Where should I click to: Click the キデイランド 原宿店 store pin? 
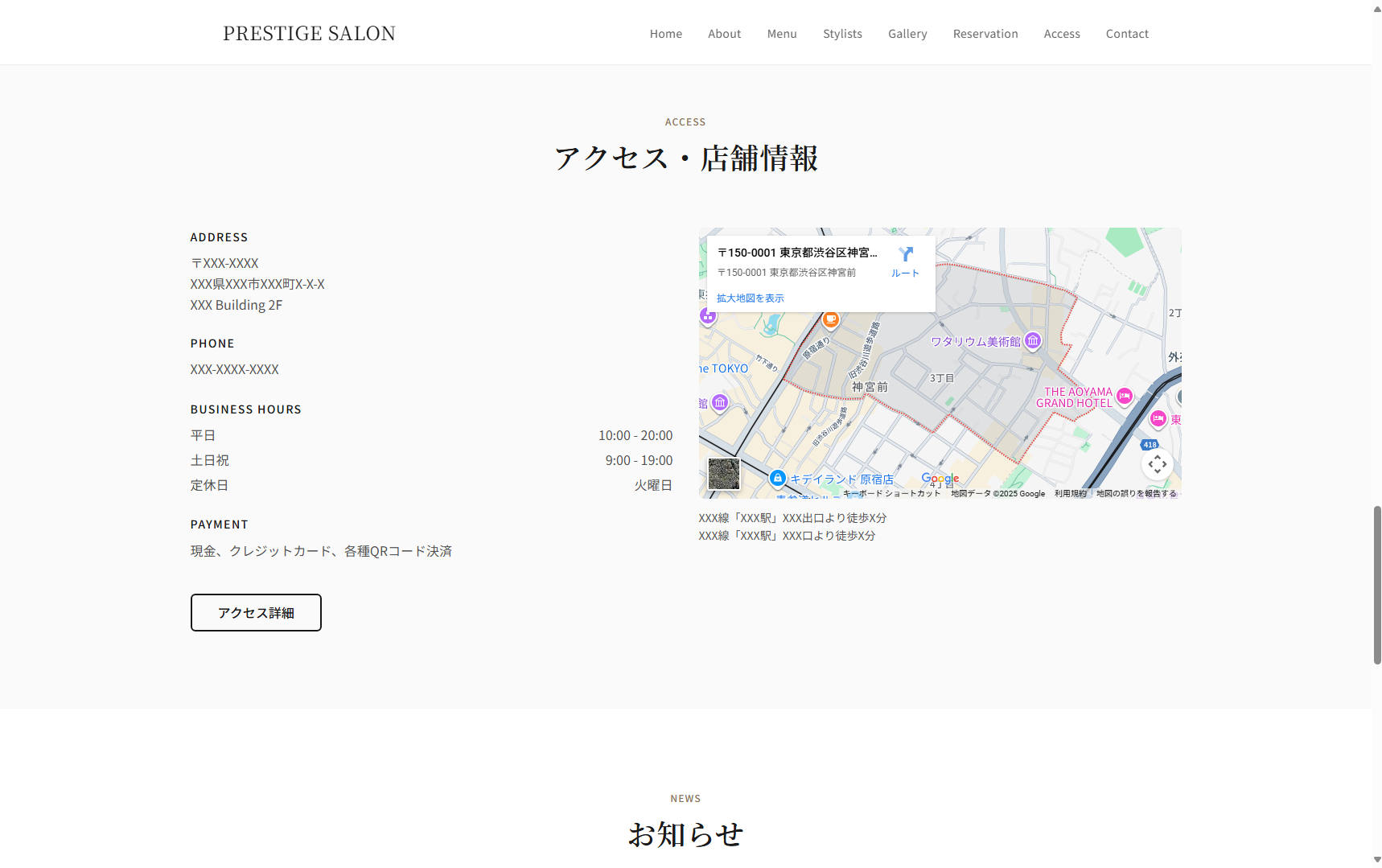point(777,476)
